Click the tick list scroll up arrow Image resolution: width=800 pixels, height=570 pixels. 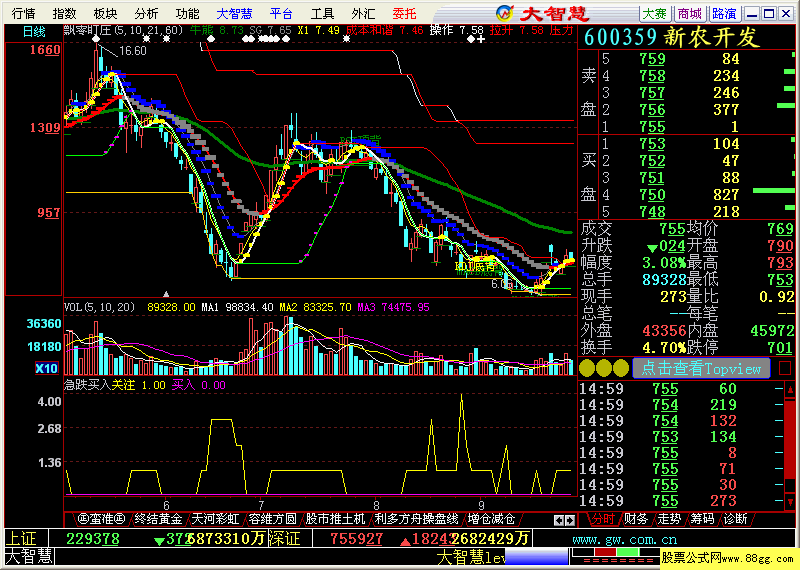coord(790,390)
